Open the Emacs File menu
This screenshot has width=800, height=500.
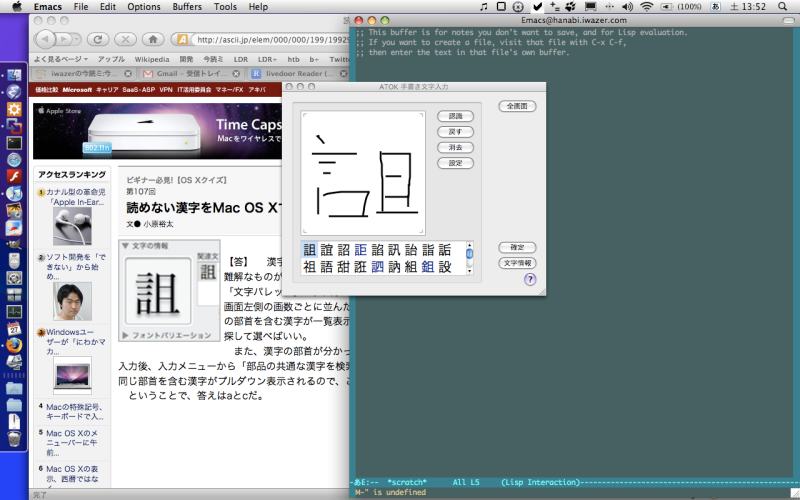[81, 7]
